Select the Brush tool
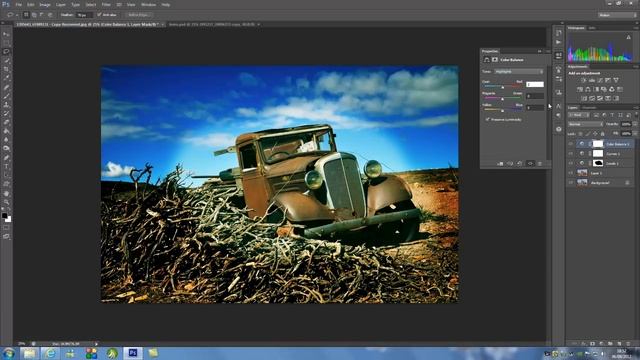The height and width of the screenshot is (360, 640). click(x=6, y=96)
